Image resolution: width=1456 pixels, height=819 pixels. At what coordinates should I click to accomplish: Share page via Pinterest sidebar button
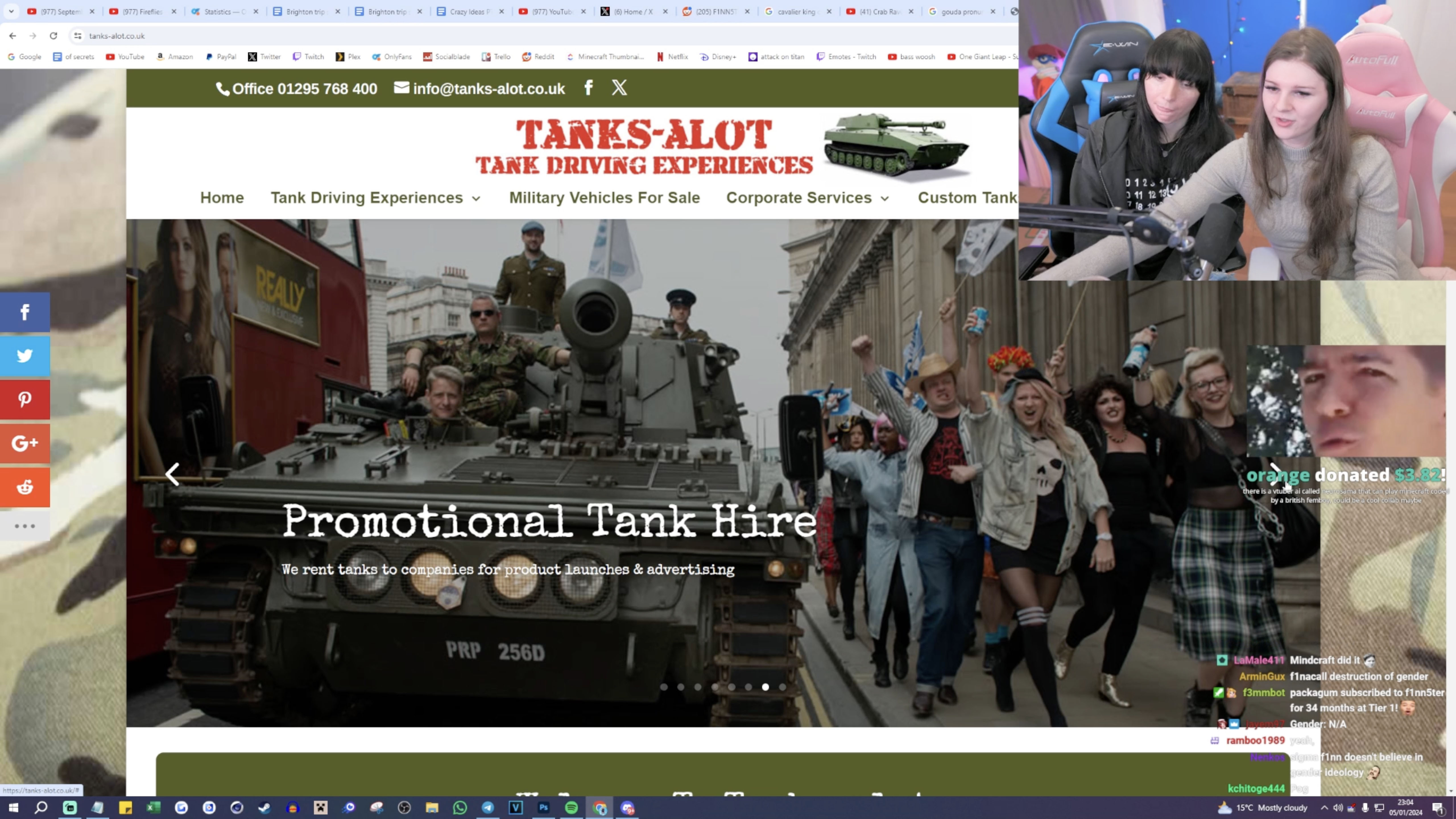point(25,400)
